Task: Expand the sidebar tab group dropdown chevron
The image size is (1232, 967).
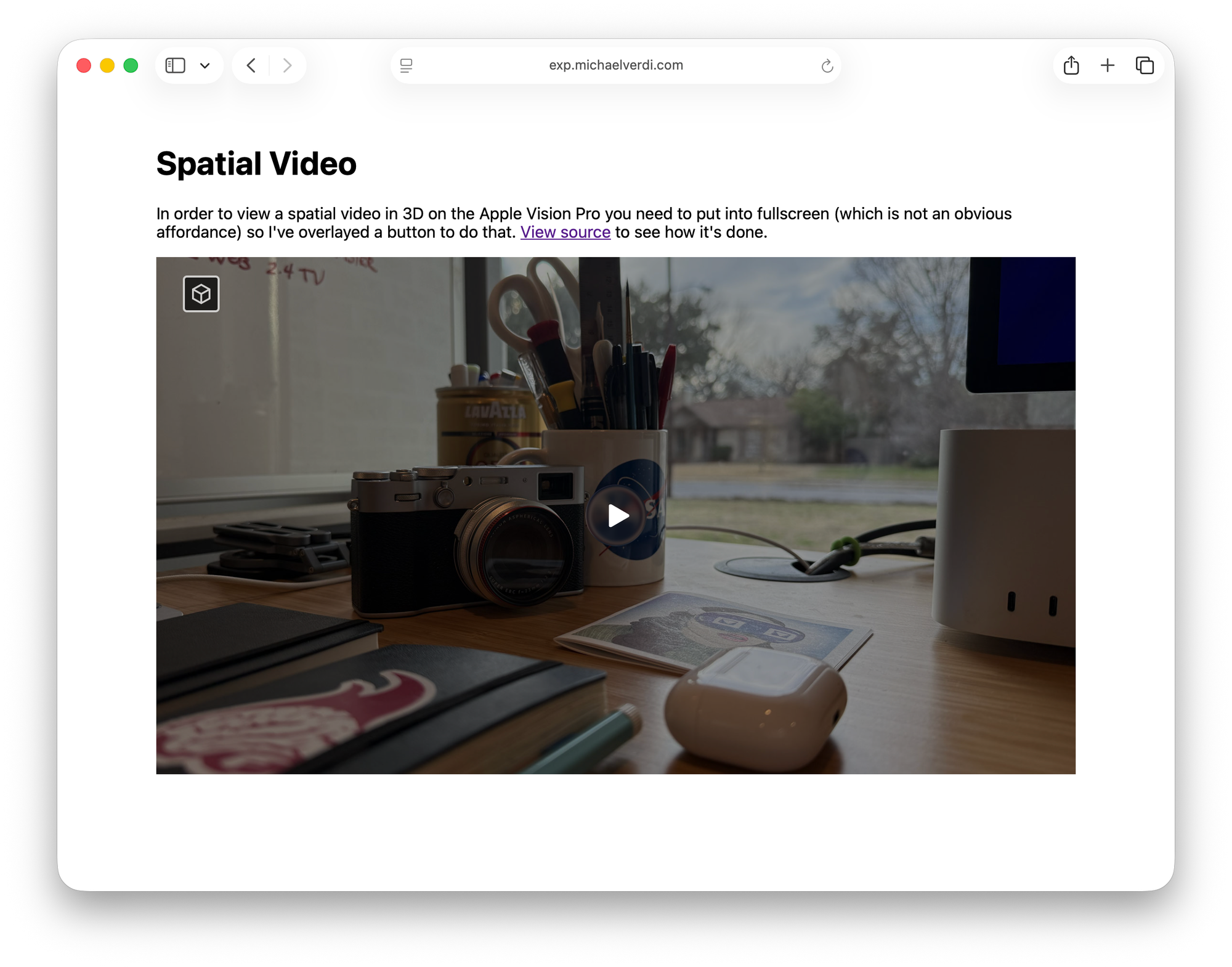Action: [x=205, y=66]
